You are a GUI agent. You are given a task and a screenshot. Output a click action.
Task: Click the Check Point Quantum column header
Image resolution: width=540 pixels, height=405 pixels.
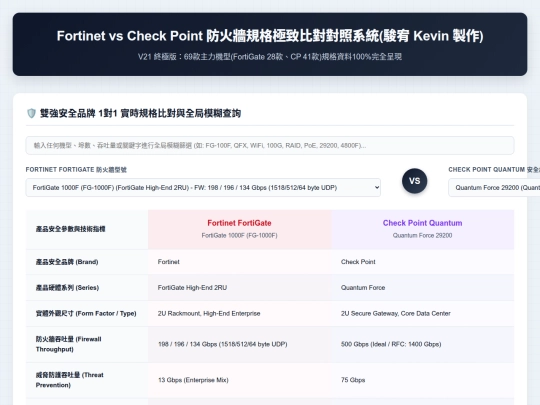(423, 229)
